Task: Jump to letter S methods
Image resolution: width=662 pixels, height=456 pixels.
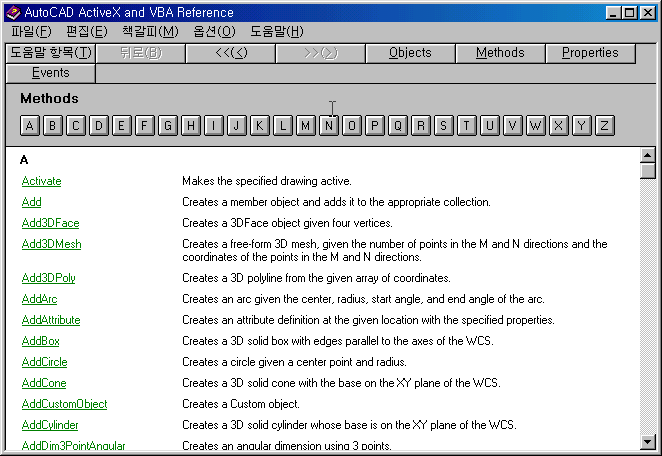Action: (444, 126)
